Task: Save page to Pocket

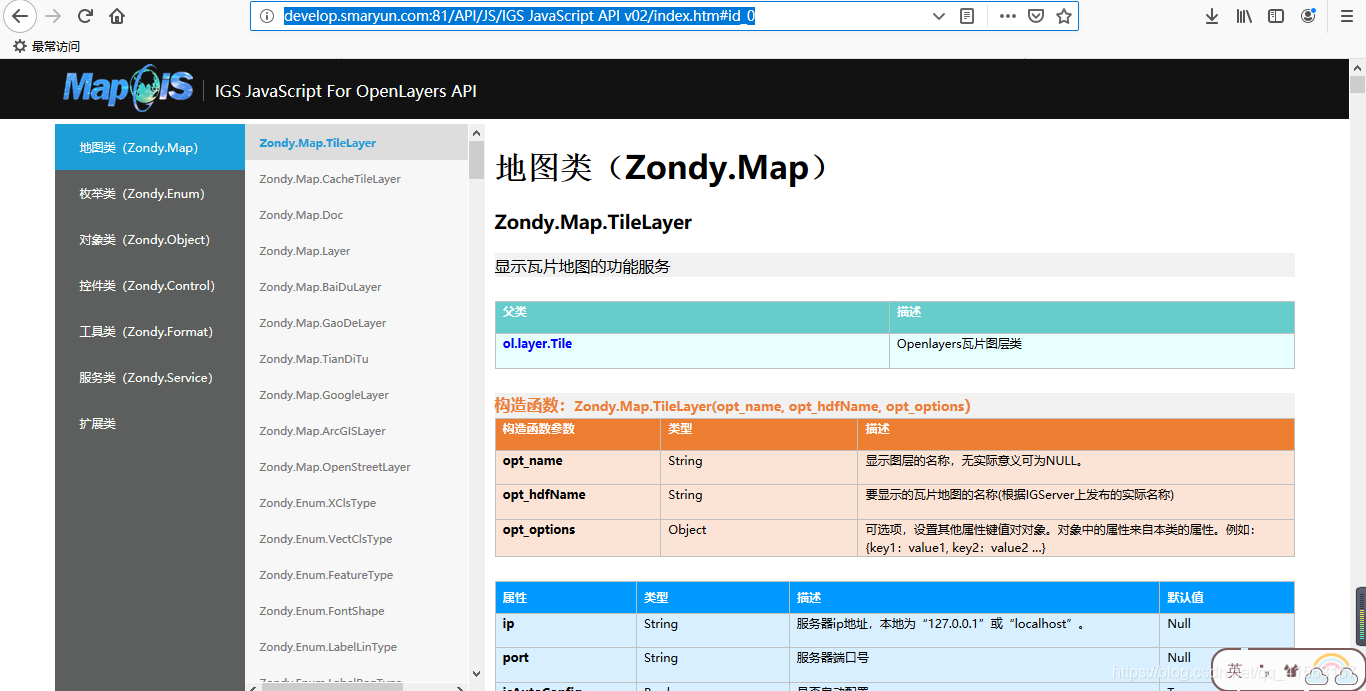Action: [x=1036, y=16]
